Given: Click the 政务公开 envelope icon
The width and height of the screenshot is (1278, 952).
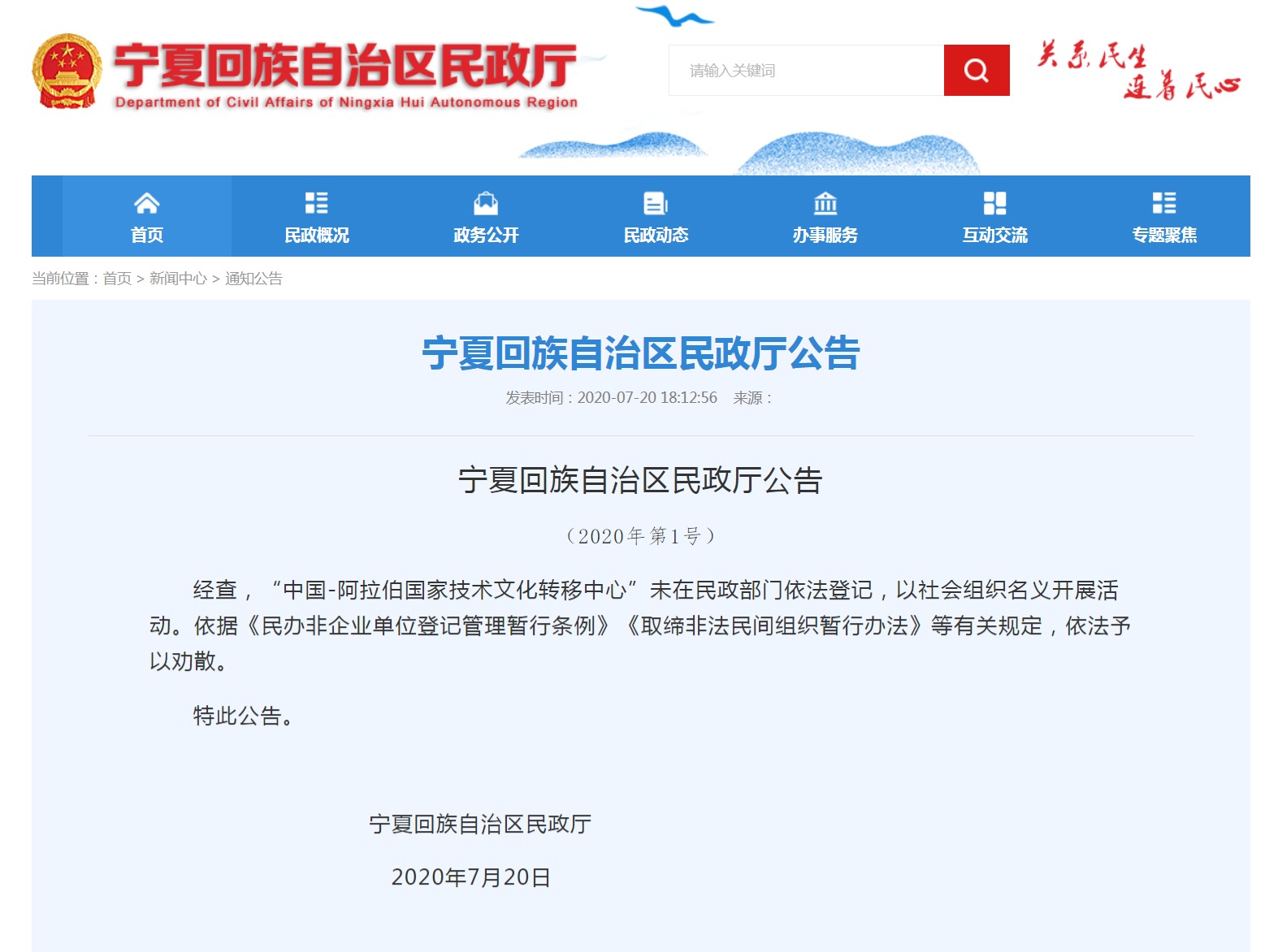Looking at the screenshot, I should click(x=486, y=202).
